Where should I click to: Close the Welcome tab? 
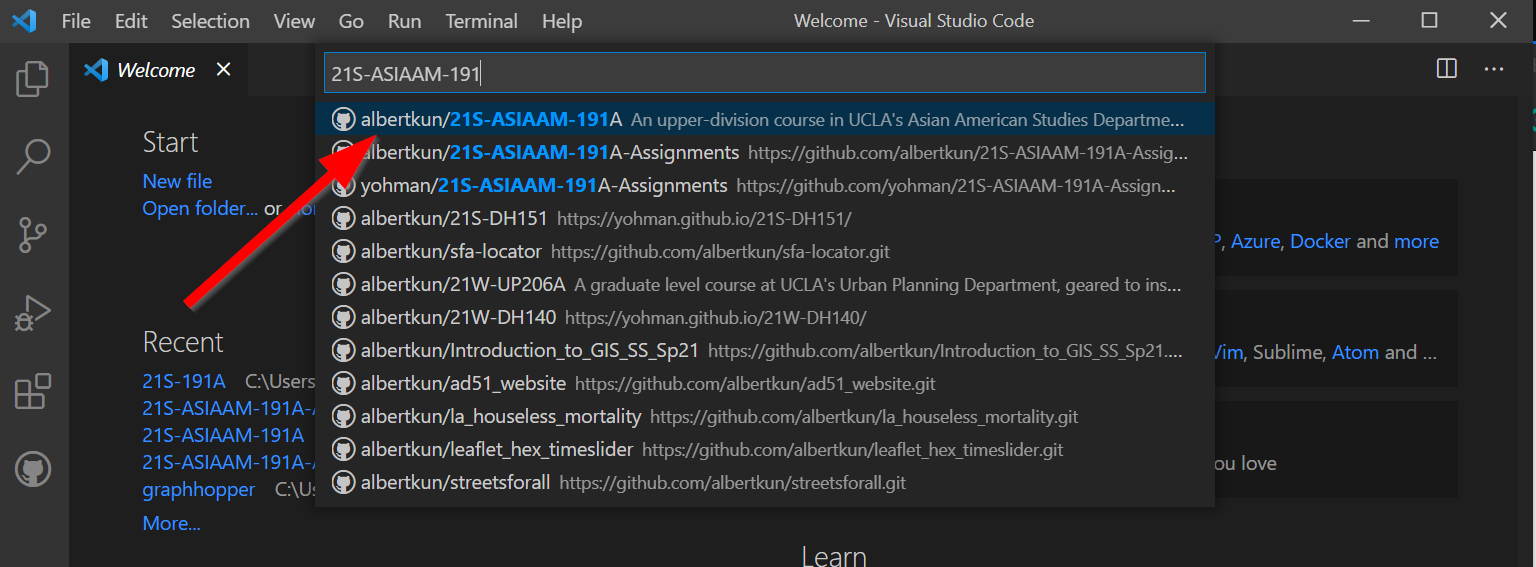coord(223,69)
